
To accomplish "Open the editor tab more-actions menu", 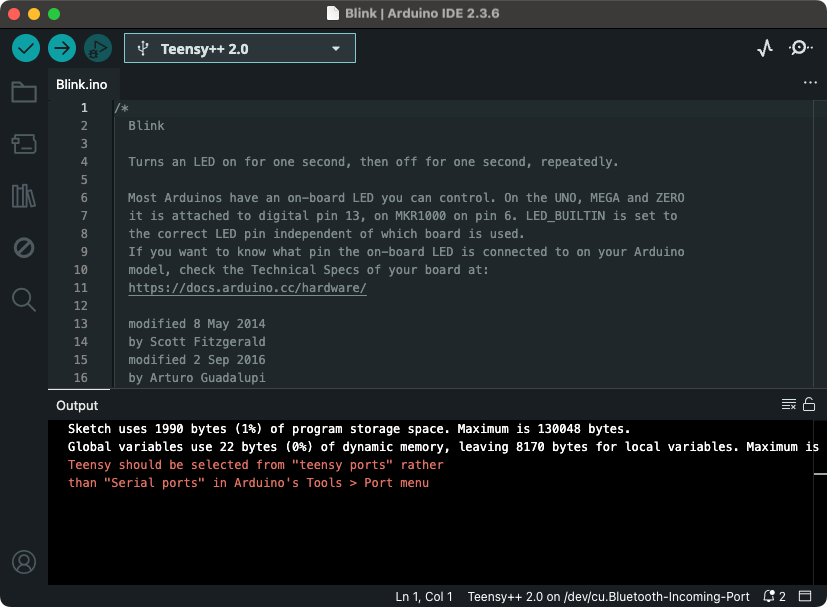I will click(x=810, y=84).
